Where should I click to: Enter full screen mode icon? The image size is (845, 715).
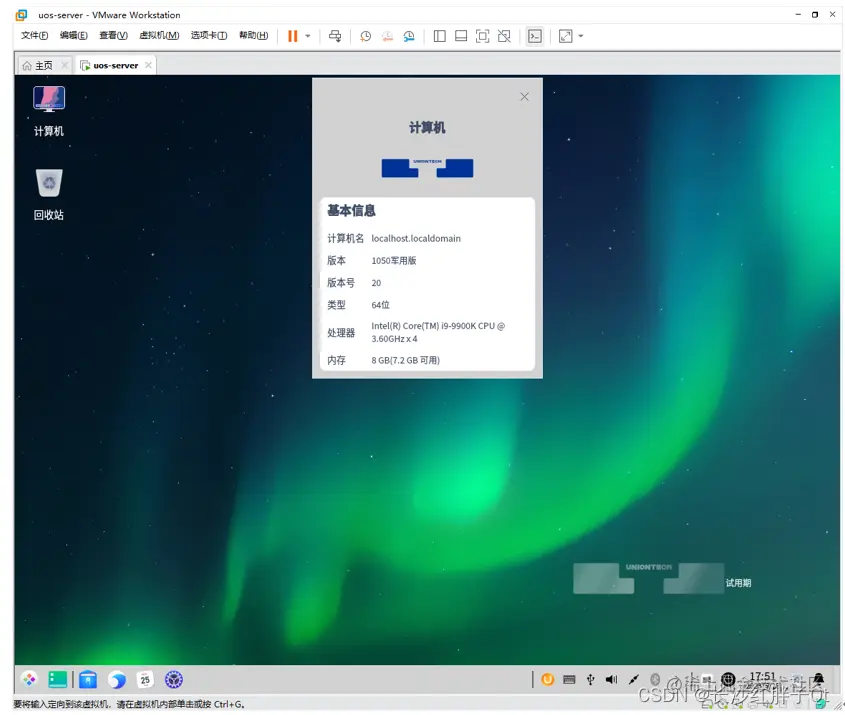(x=482, y=36)
